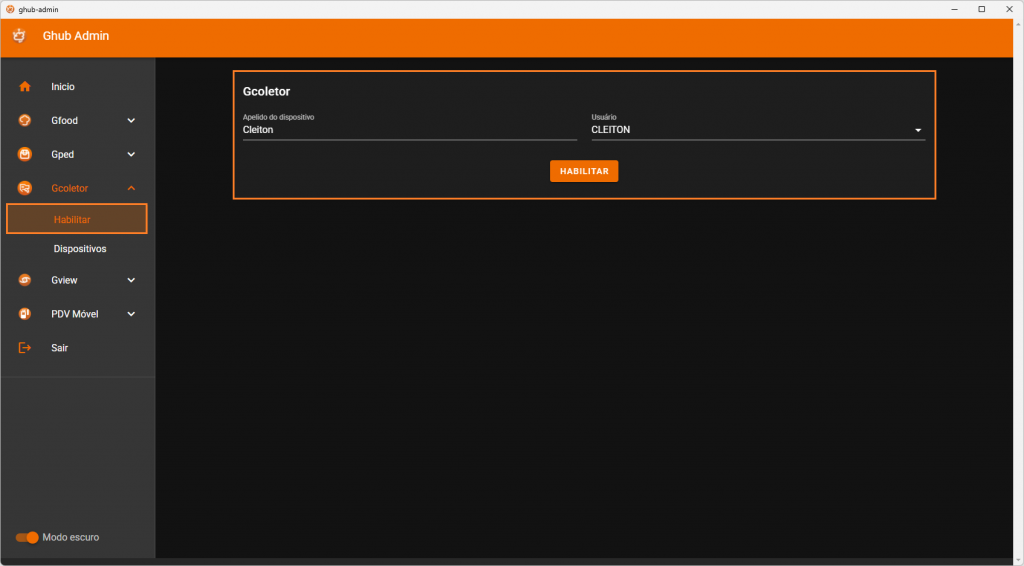Click the Modo escuro label

coord(71,537)
